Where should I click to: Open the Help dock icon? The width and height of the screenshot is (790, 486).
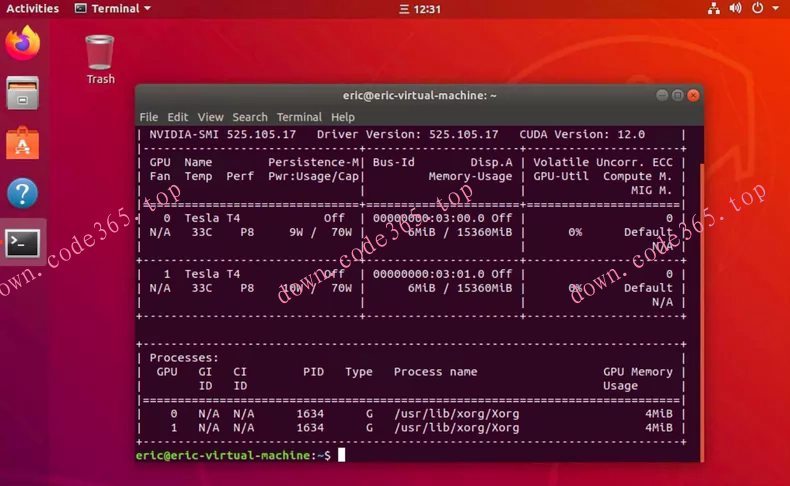click(23, 193)
